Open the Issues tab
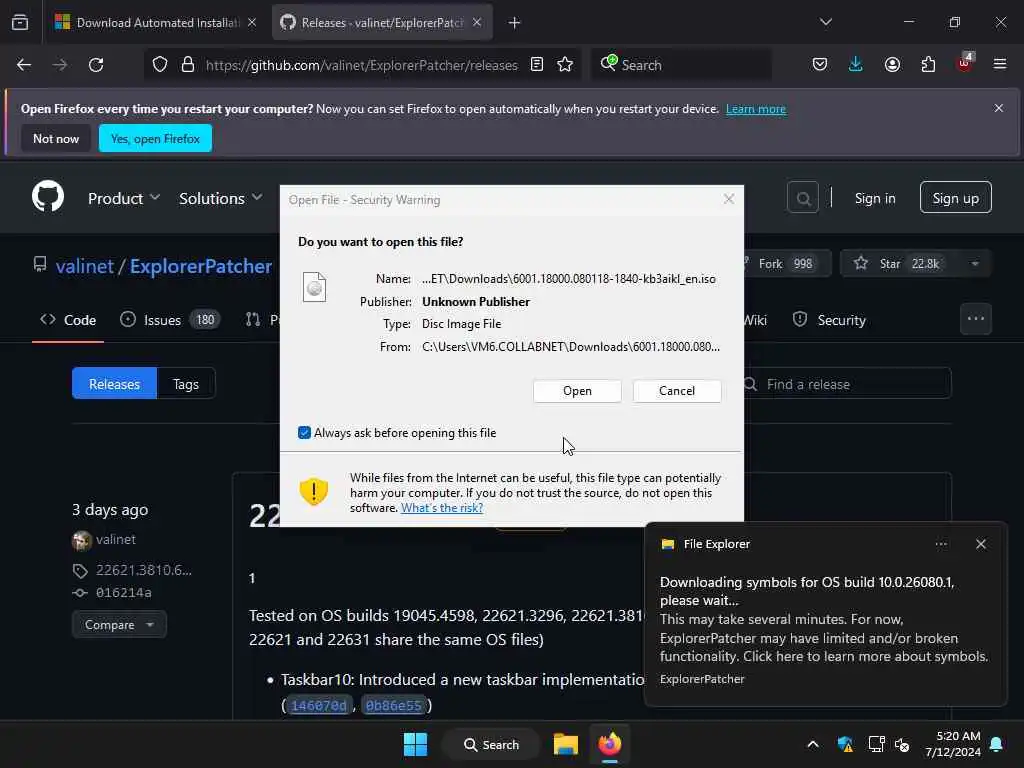This screenshot has height=768, width=1024. (170, 320)
